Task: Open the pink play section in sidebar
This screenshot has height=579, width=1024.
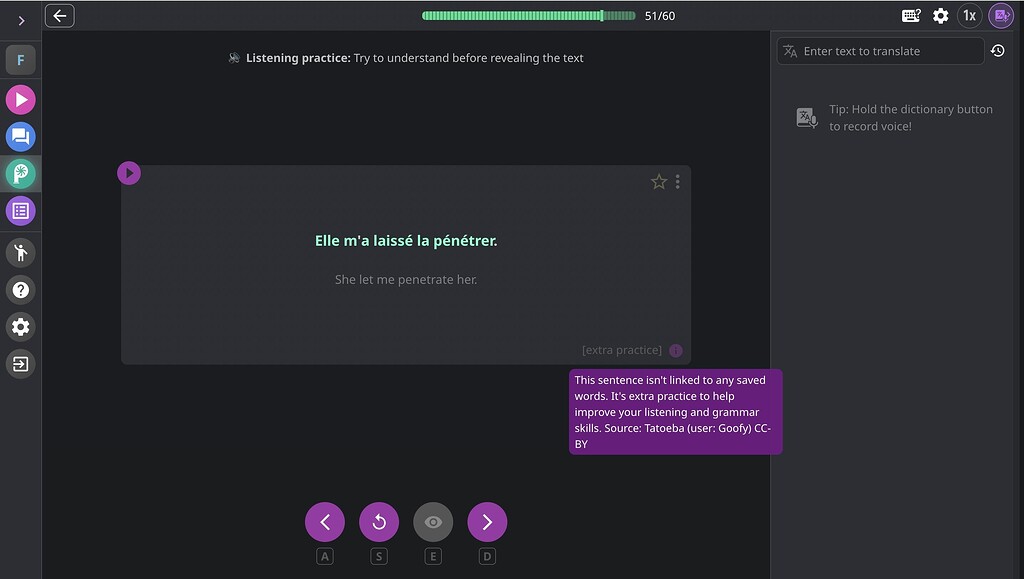Action: [21, 100]
